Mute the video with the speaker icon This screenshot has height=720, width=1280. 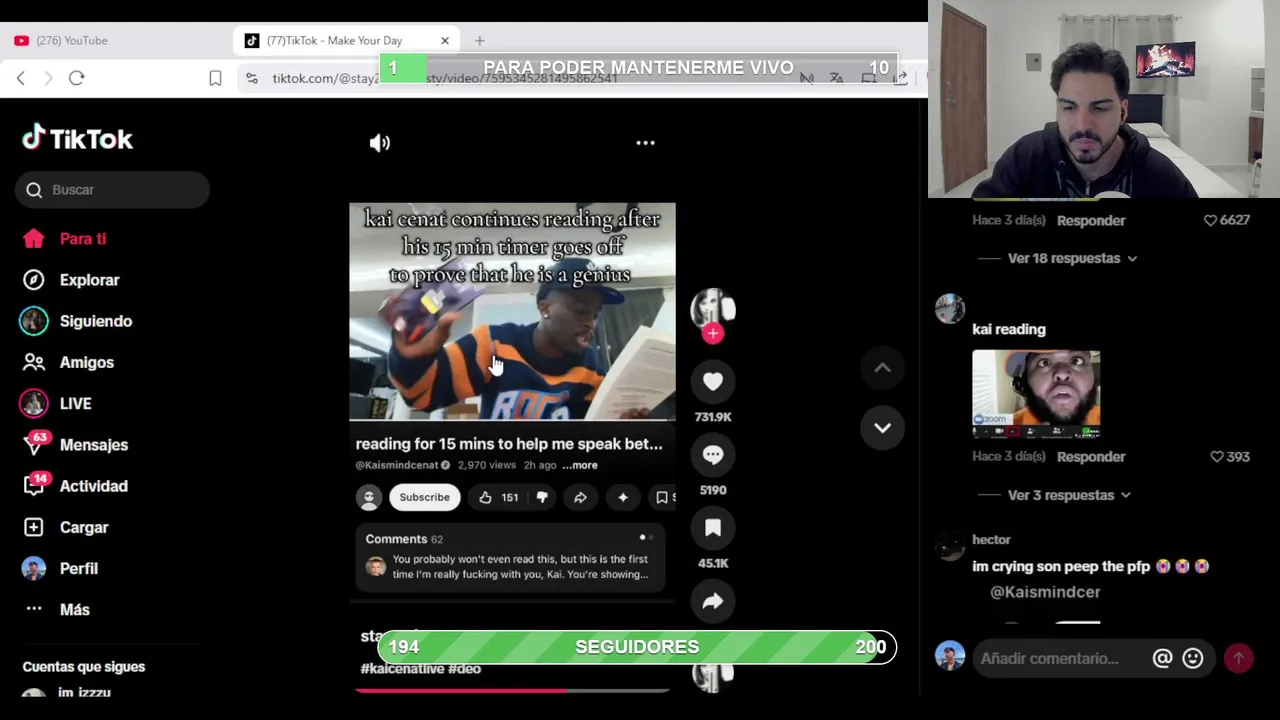[x=380, y=143]
